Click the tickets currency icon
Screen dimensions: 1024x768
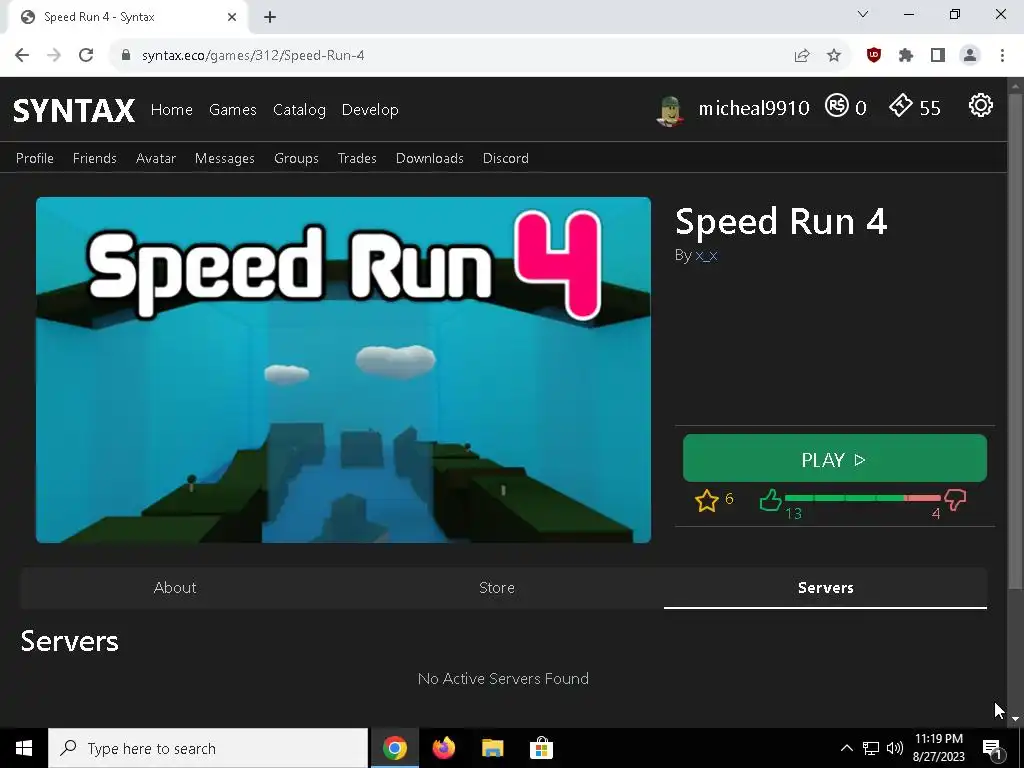coord(901,105)
